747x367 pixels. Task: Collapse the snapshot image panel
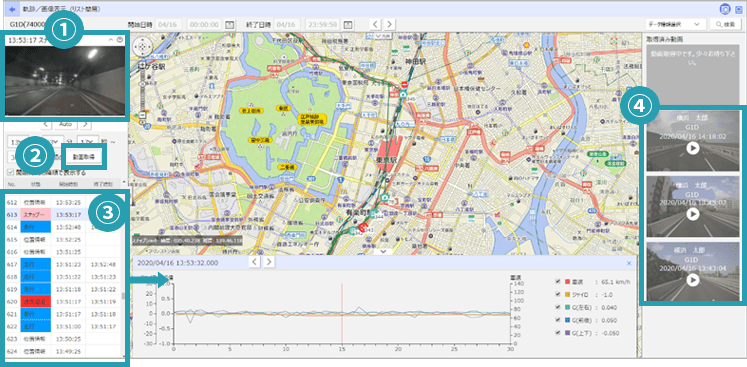pos(111,41)
